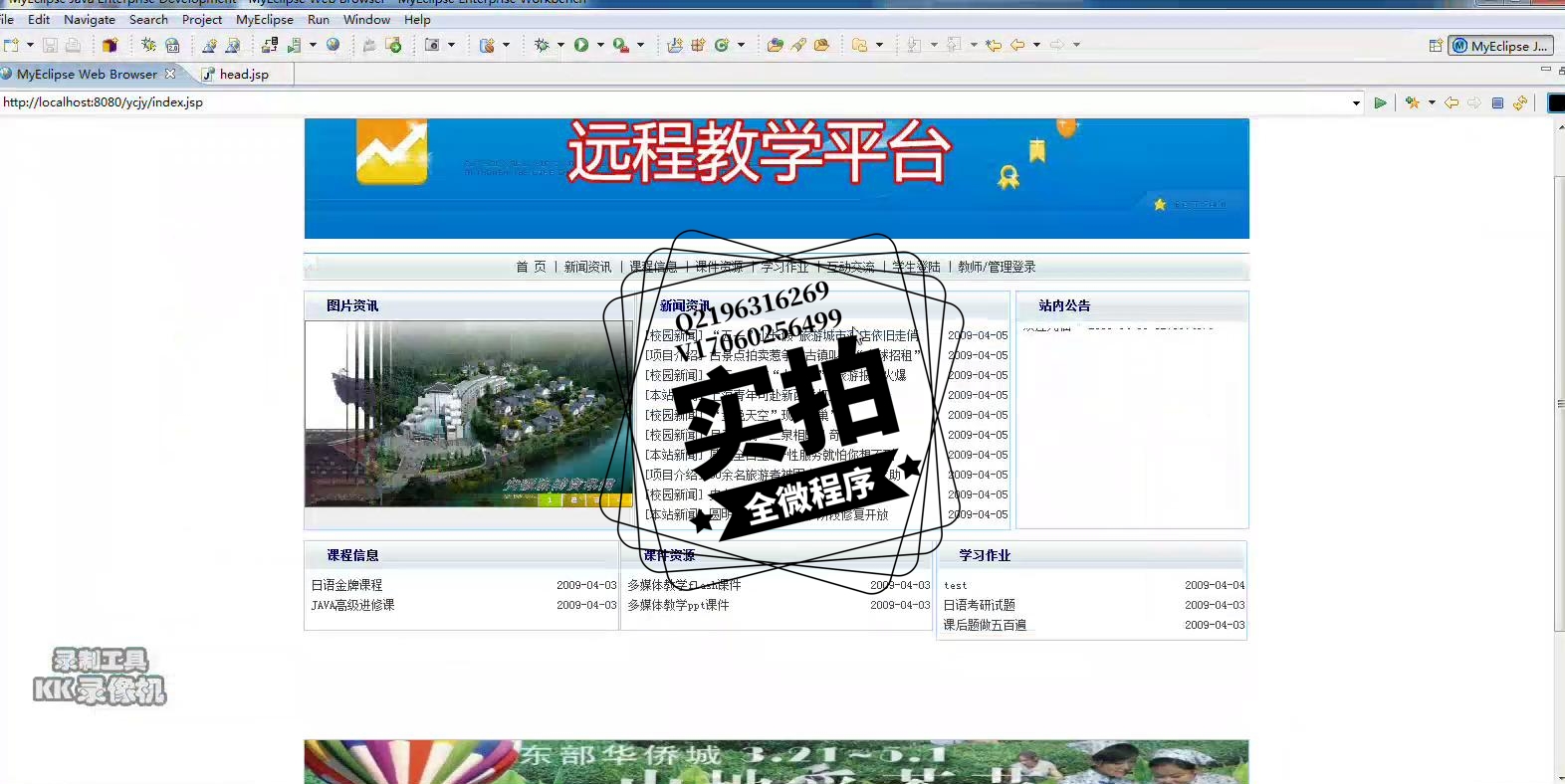The image size is (1565, 784).
Task: Switch to the head.jsp editor tab
Action: [244, 74]
